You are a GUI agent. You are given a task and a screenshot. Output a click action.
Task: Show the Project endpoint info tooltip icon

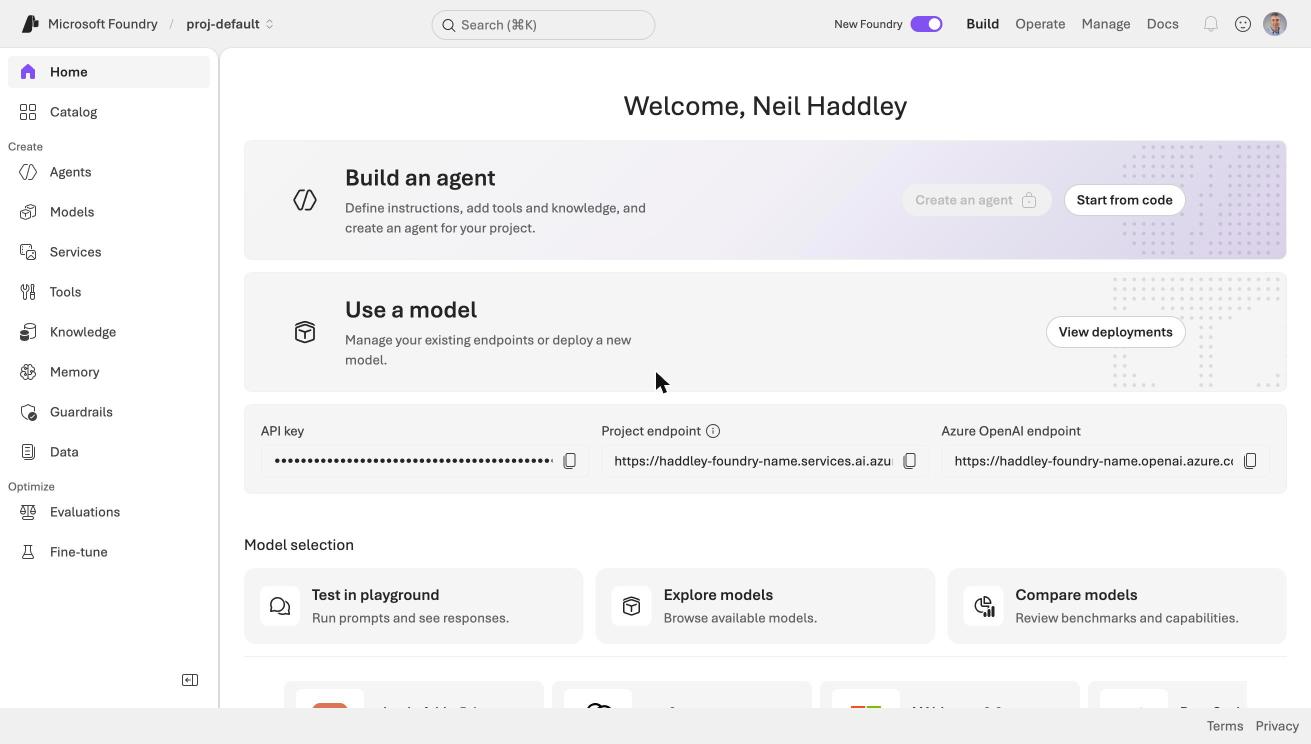713,431
